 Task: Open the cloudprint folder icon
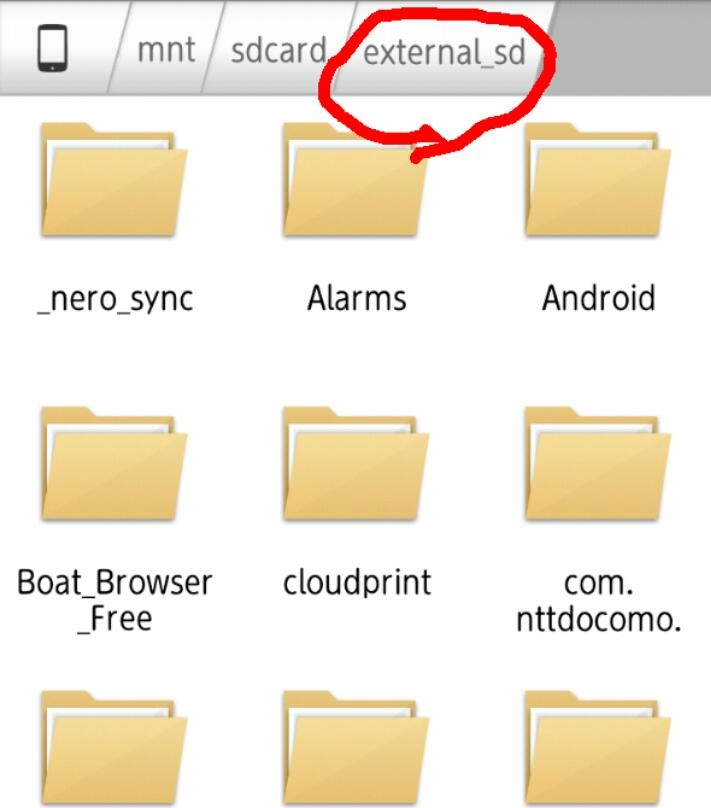click(356, 464)
